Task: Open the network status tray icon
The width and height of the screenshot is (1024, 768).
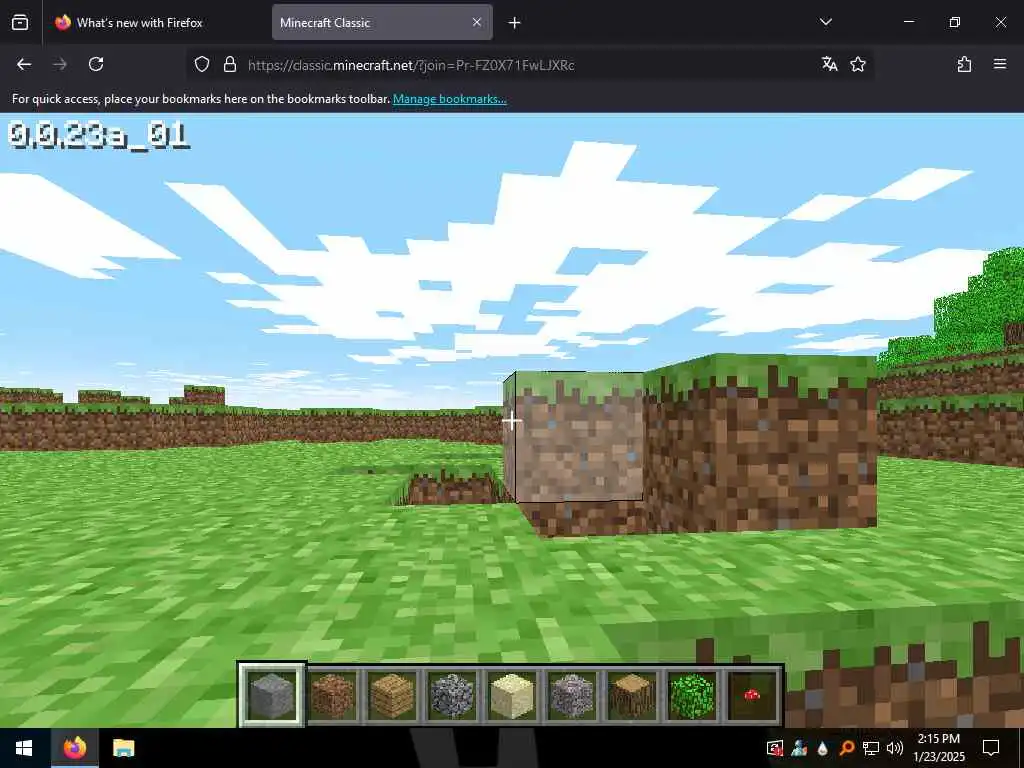Action: (871, 748)
